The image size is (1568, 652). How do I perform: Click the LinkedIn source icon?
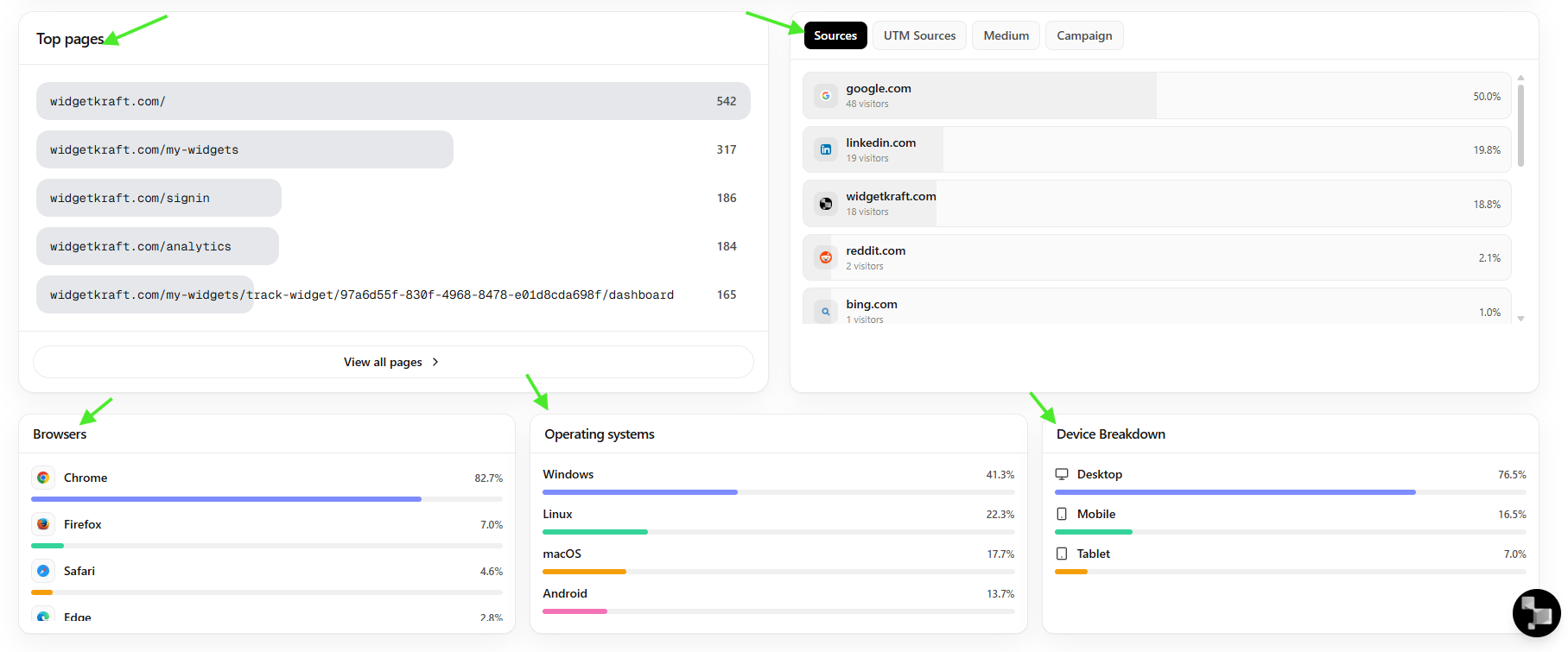[x=826, y=149]
